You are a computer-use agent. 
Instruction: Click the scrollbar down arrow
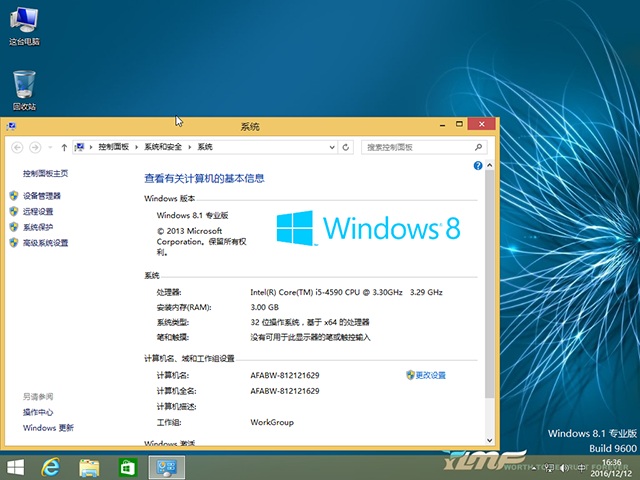point(489,440)
